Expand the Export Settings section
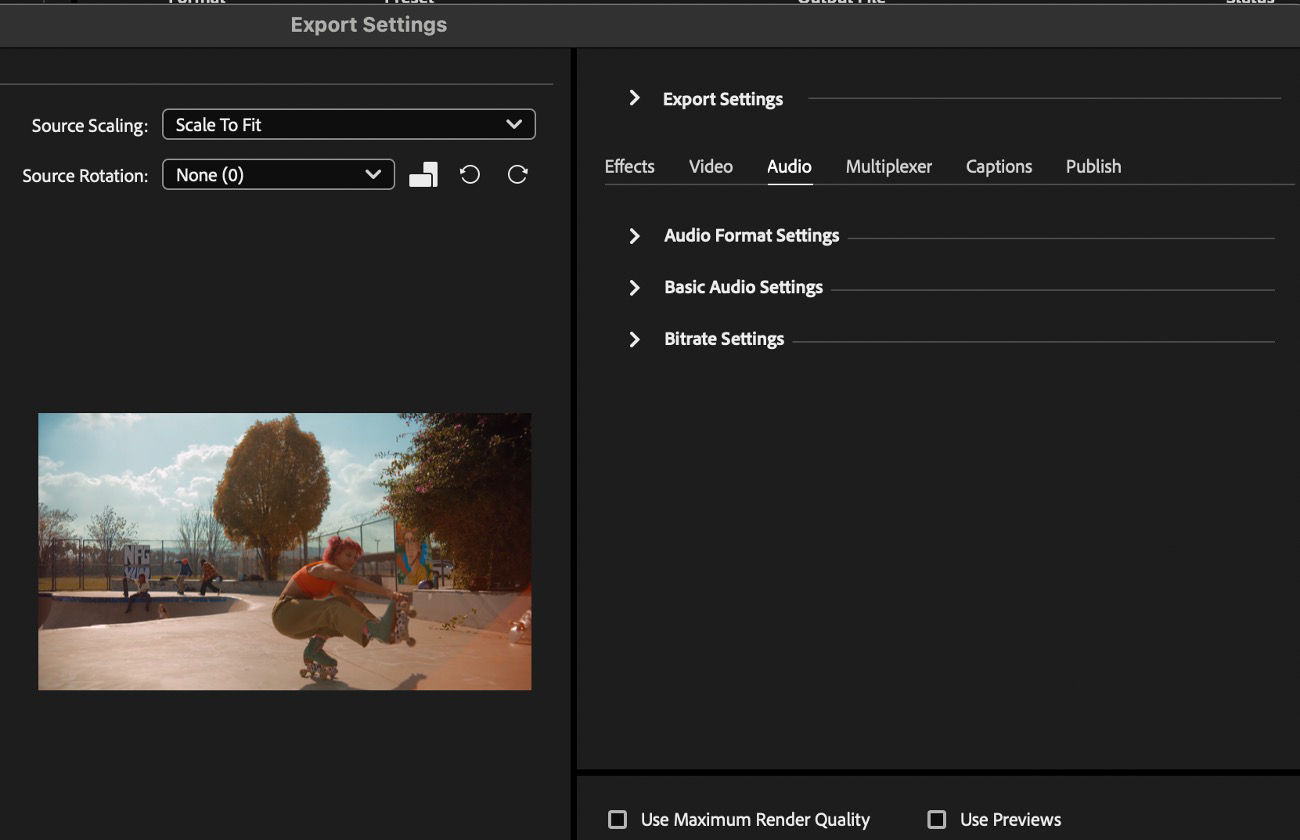 (x=634, y=98)
